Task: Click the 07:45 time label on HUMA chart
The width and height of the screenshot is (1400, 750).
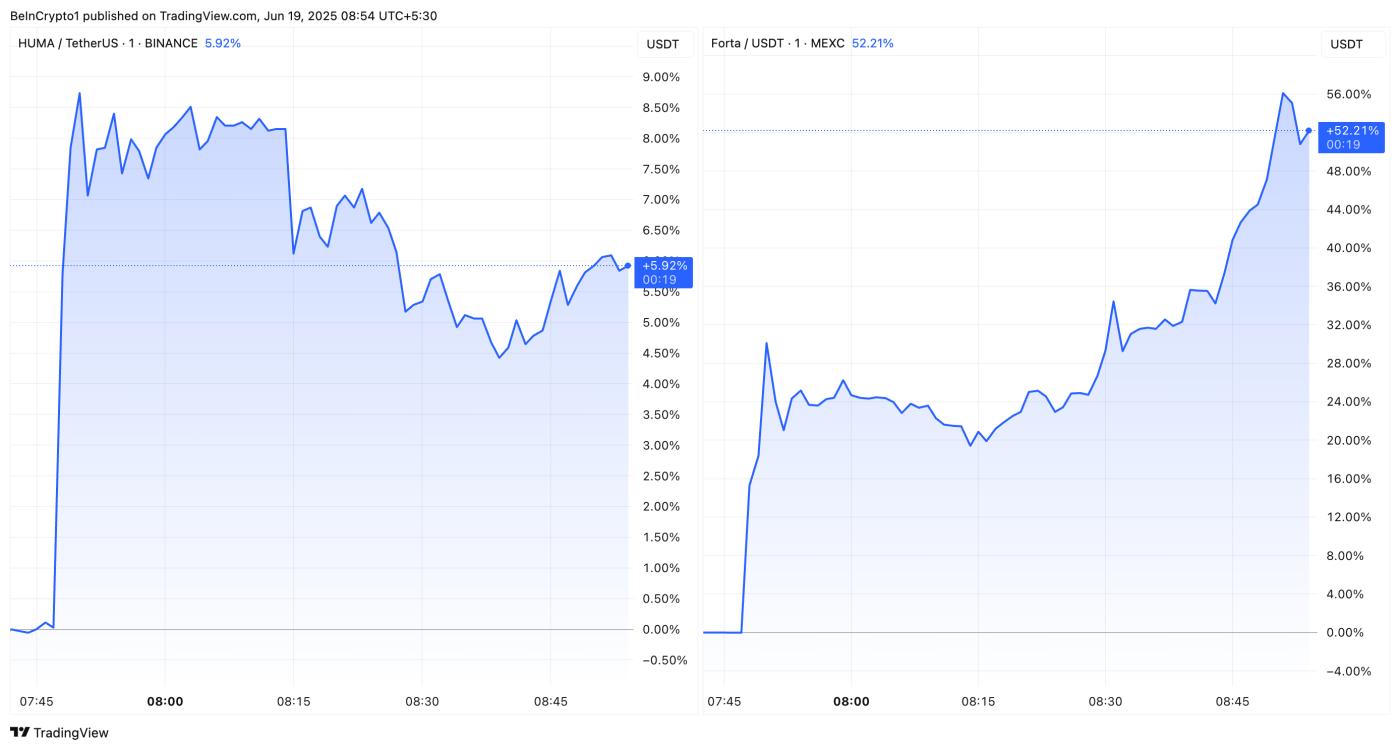Action: coord(37,702)
